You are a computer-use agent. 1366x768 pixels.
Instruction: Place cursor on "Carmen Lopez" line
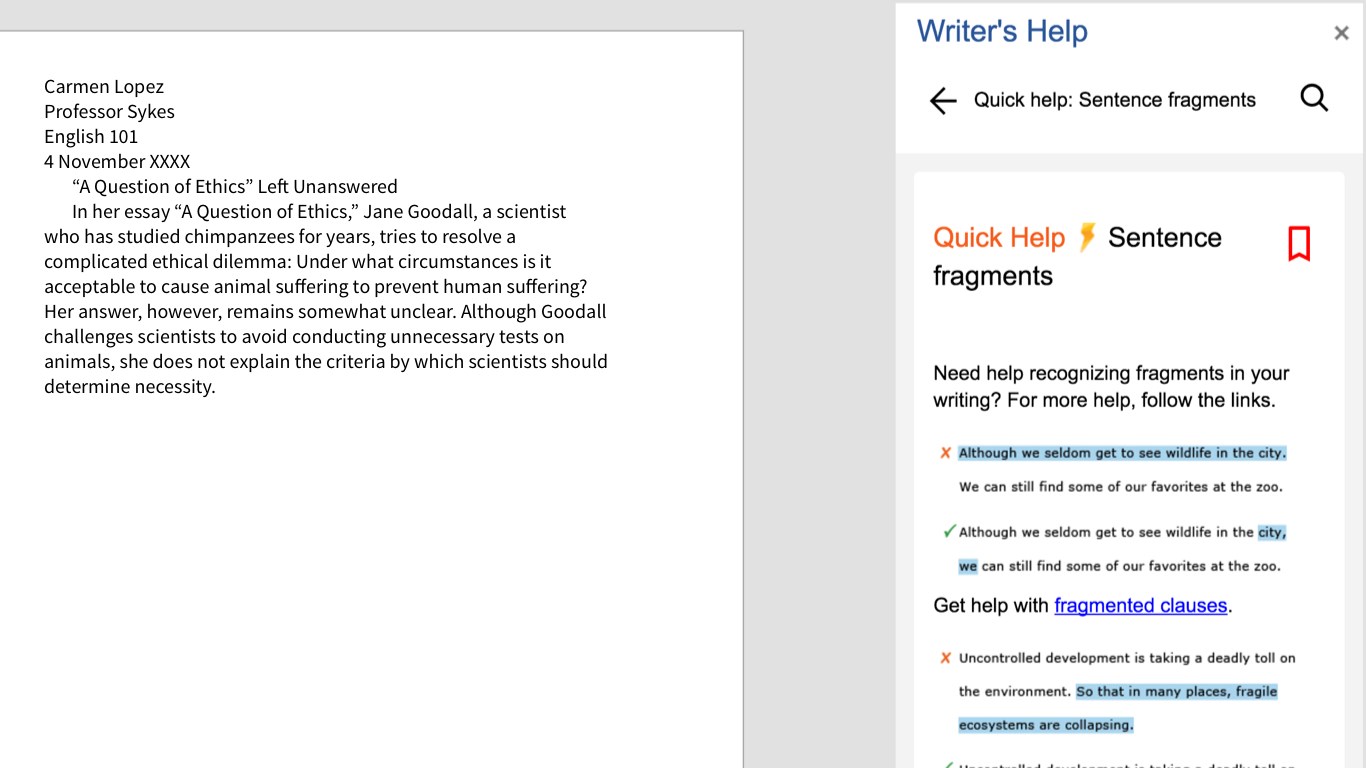104,87
